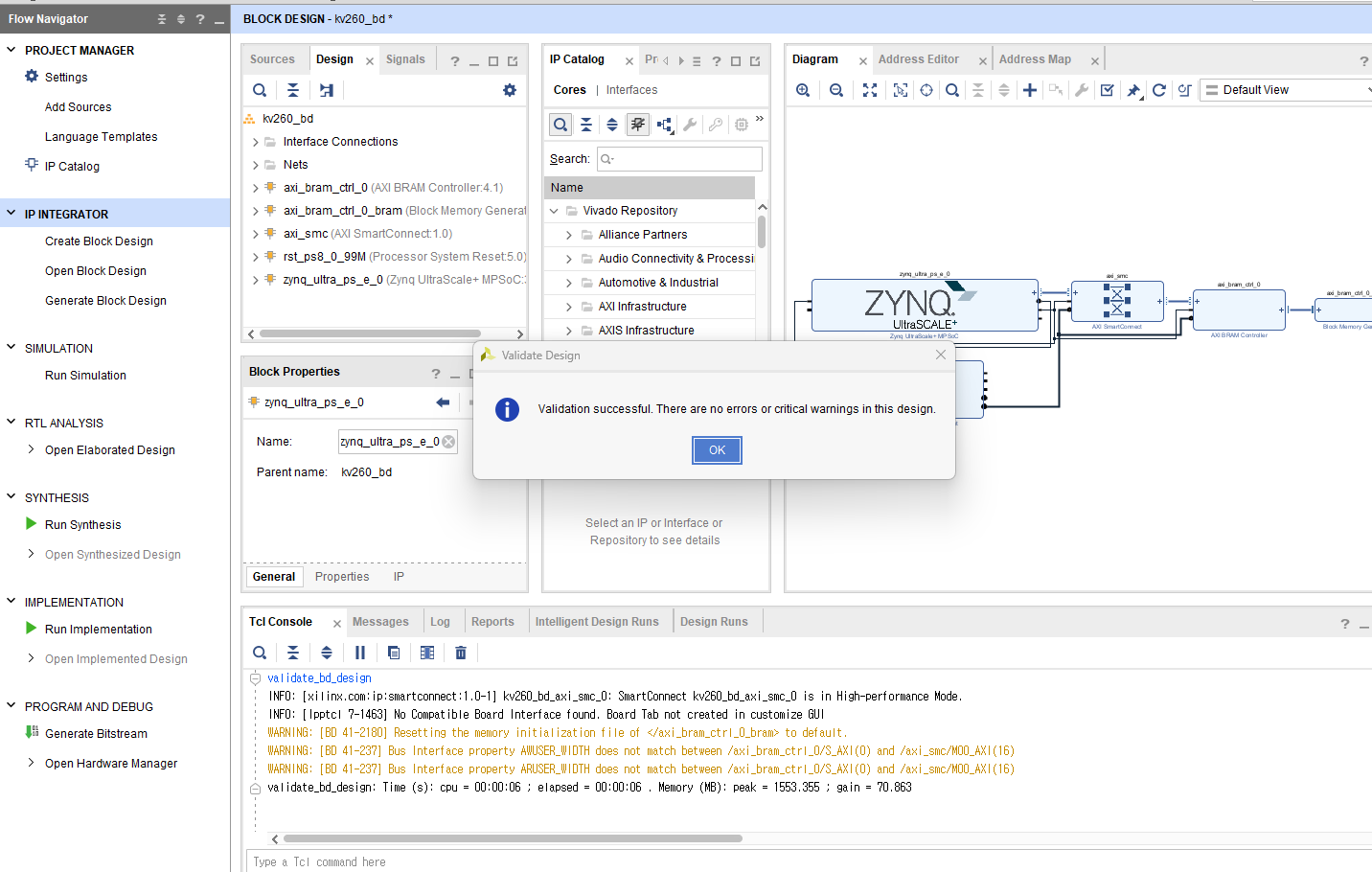Click the pin icon in Diagram toolbar
1372x872 pixels.
tap(1133, 90)
